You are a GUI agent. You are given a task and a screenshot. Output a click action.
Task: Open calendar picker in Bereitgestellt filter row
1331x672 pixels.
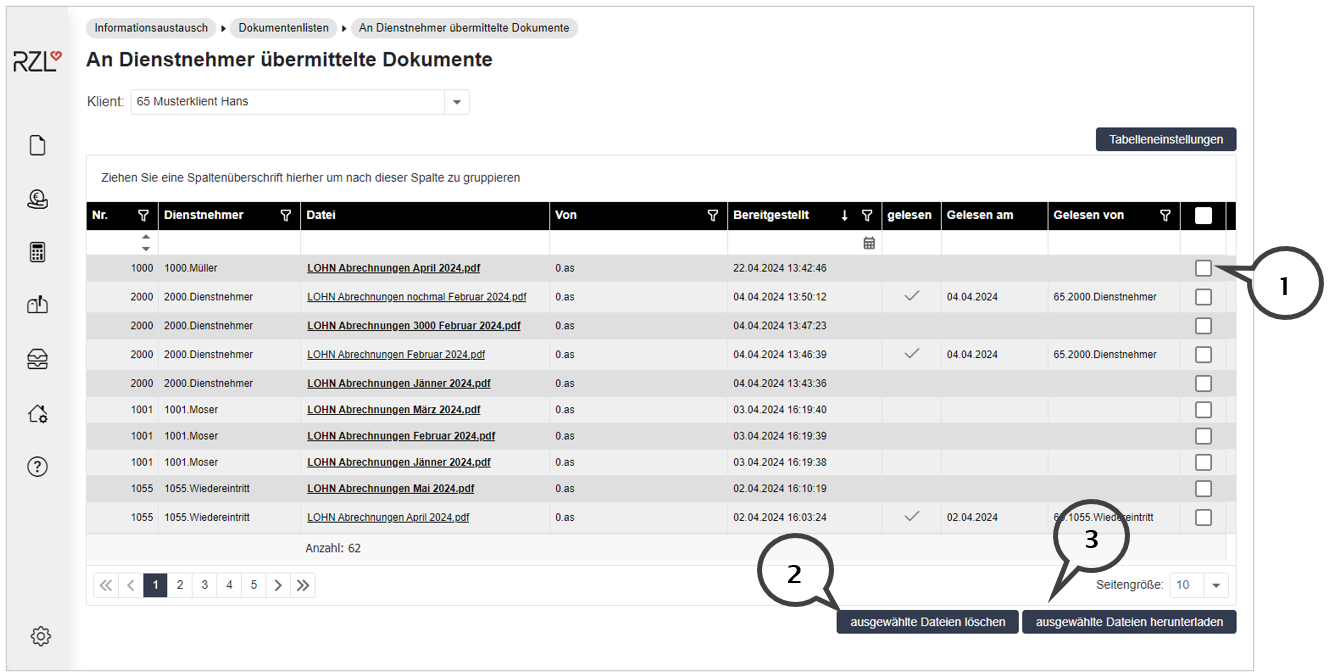click(x=869, y=243)
